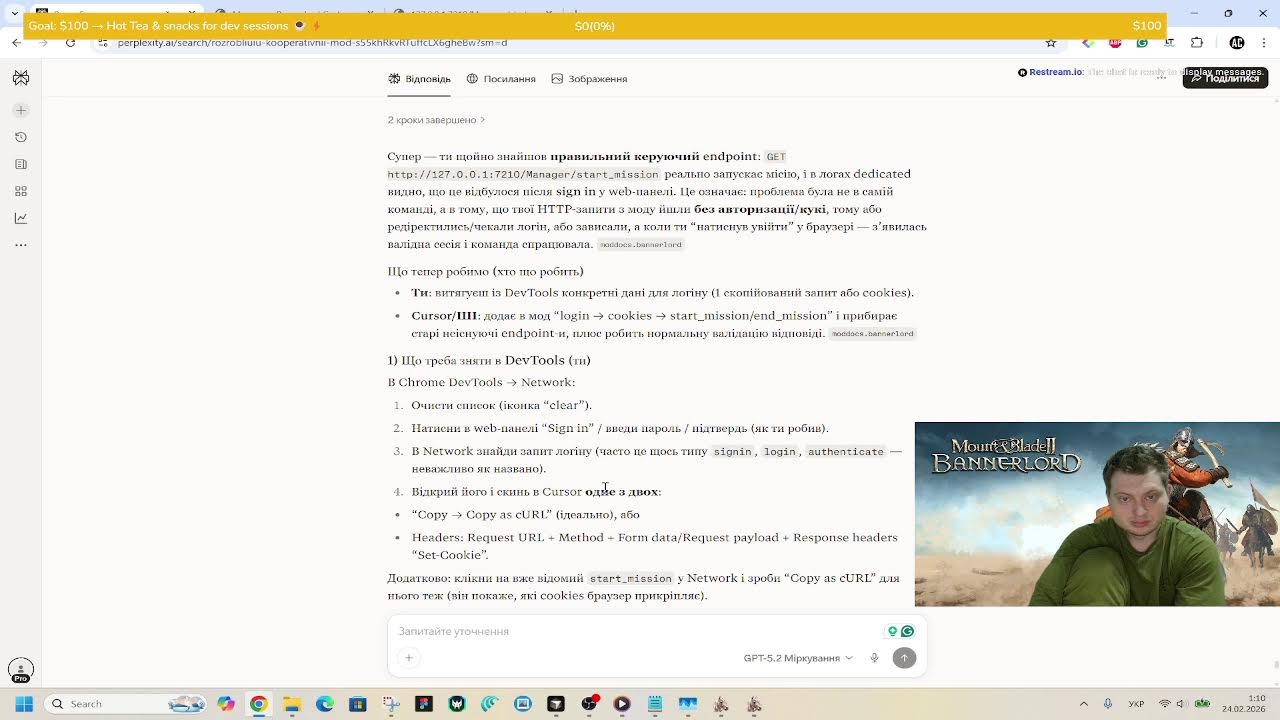Open Perplexity home logo in sidebar

pyautogui.click(x=21, y=77)
